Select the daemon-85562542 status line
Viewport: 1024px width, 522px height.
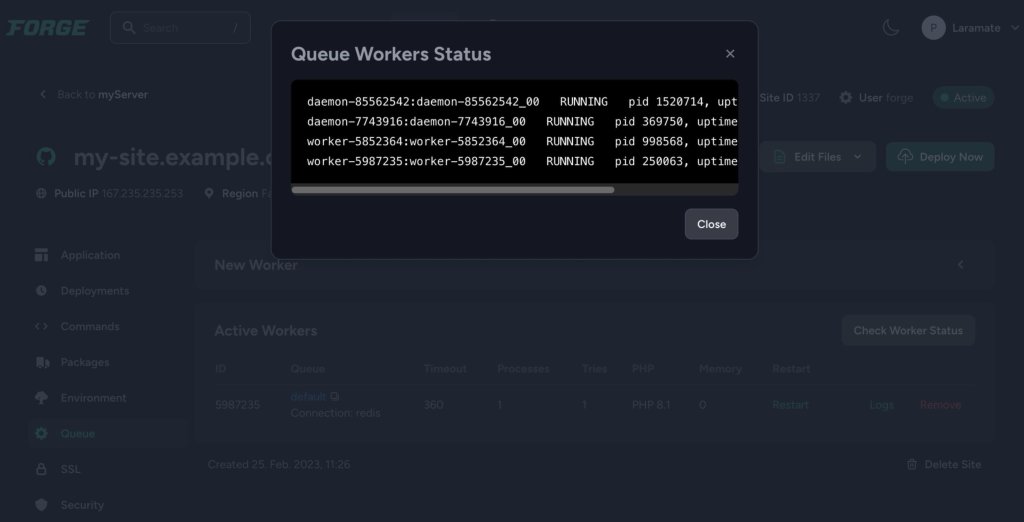522,102
